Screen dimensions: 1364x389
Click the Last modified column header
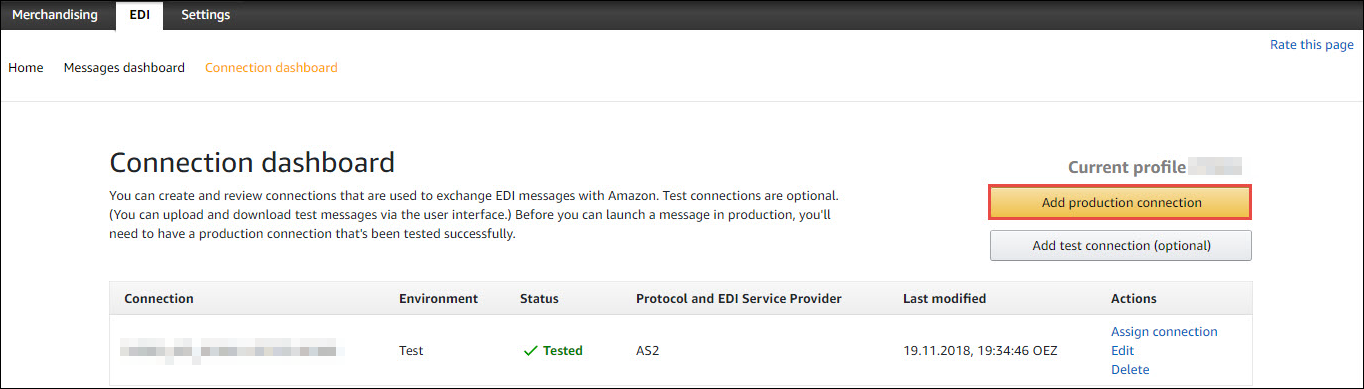[x=944, y=299]
